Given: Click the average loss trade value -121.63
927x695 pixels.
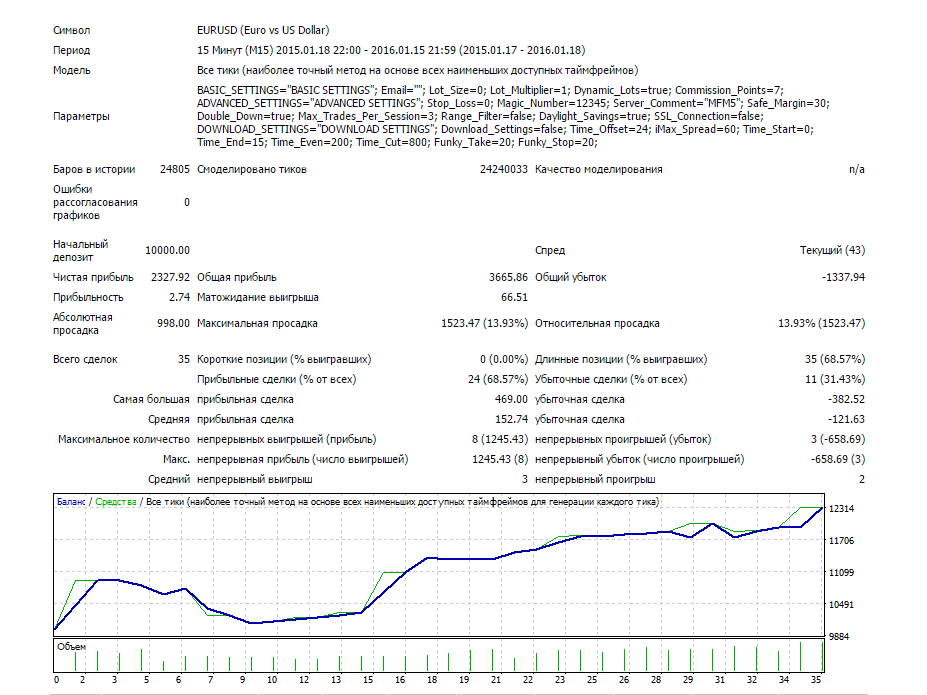Looking at the screenshot, I should [847, 420].
